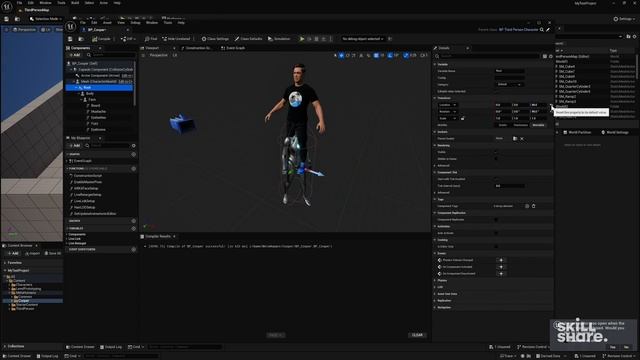Screen dimensions: 640x360
Task: Collapse the Transform section in Details
Action: (x=435, y=98)
